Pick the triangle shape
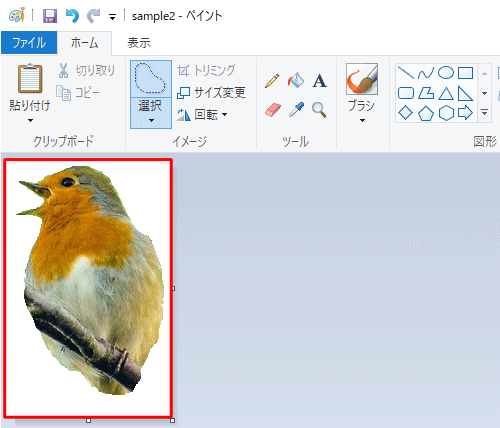500x428 pixels. pyautogui.click(x=446, y=94)
